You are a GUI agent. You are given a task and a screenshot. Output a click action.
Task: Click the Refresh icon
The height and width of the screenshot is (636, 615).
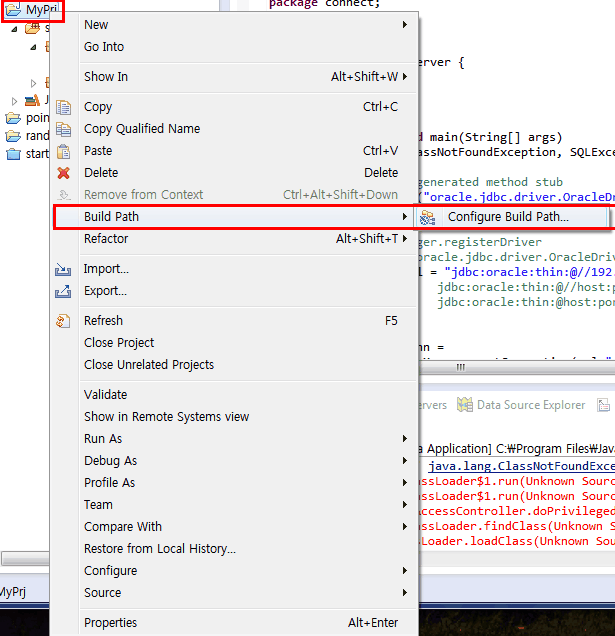[63, 321]
